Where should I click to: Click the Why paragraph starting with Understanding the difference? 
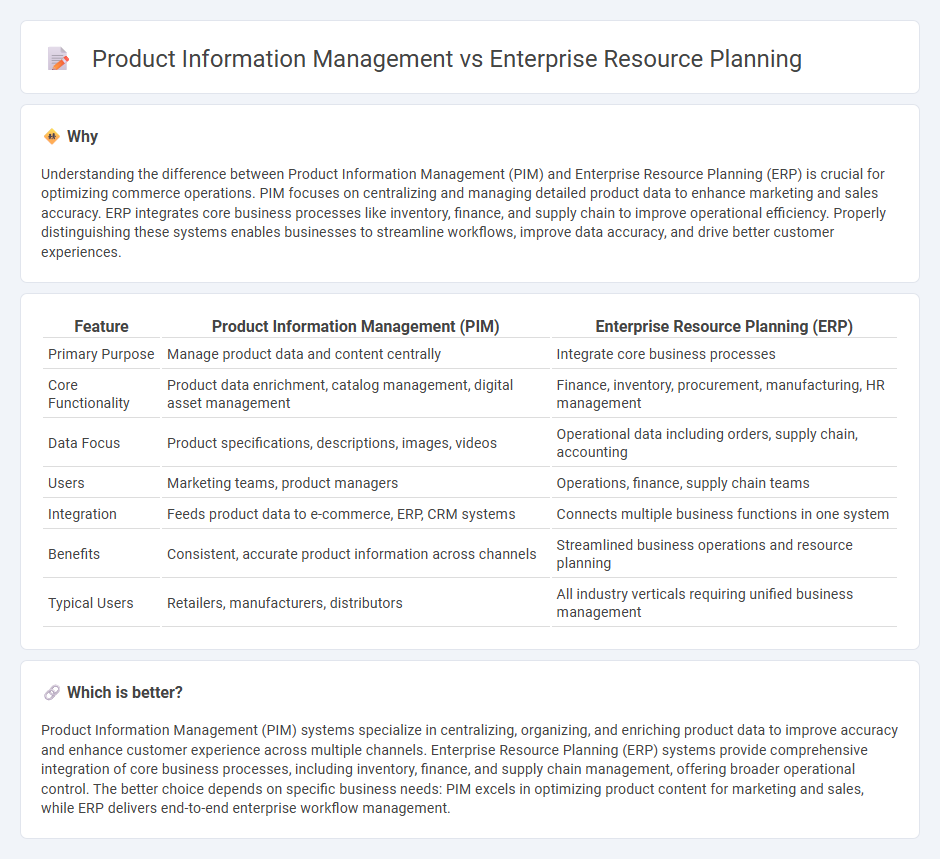pos(463,213)
